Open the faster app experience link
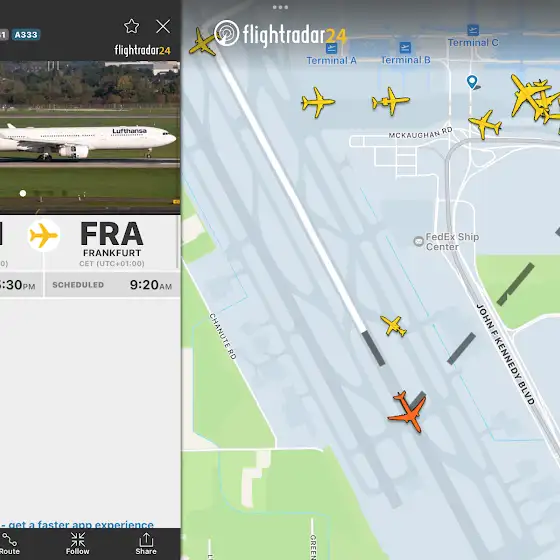 pyautogui.click(x=77, y=524)
